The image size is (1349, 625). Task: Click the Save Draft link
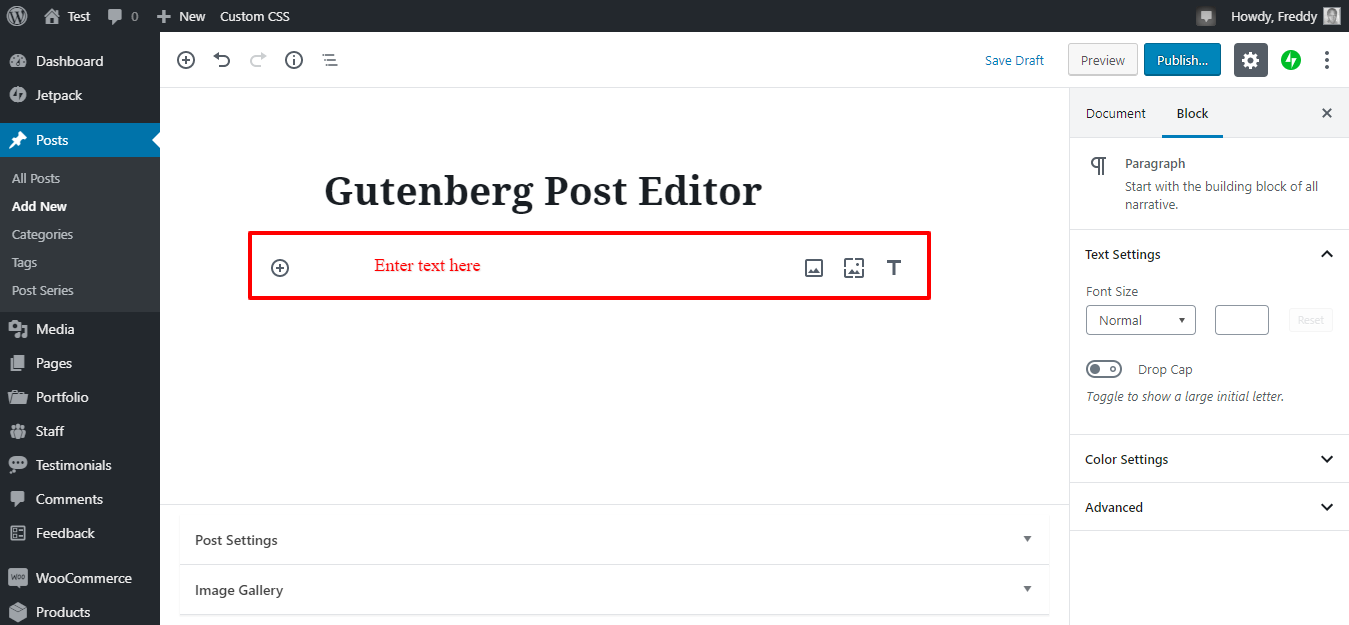tap(1014, 60)
